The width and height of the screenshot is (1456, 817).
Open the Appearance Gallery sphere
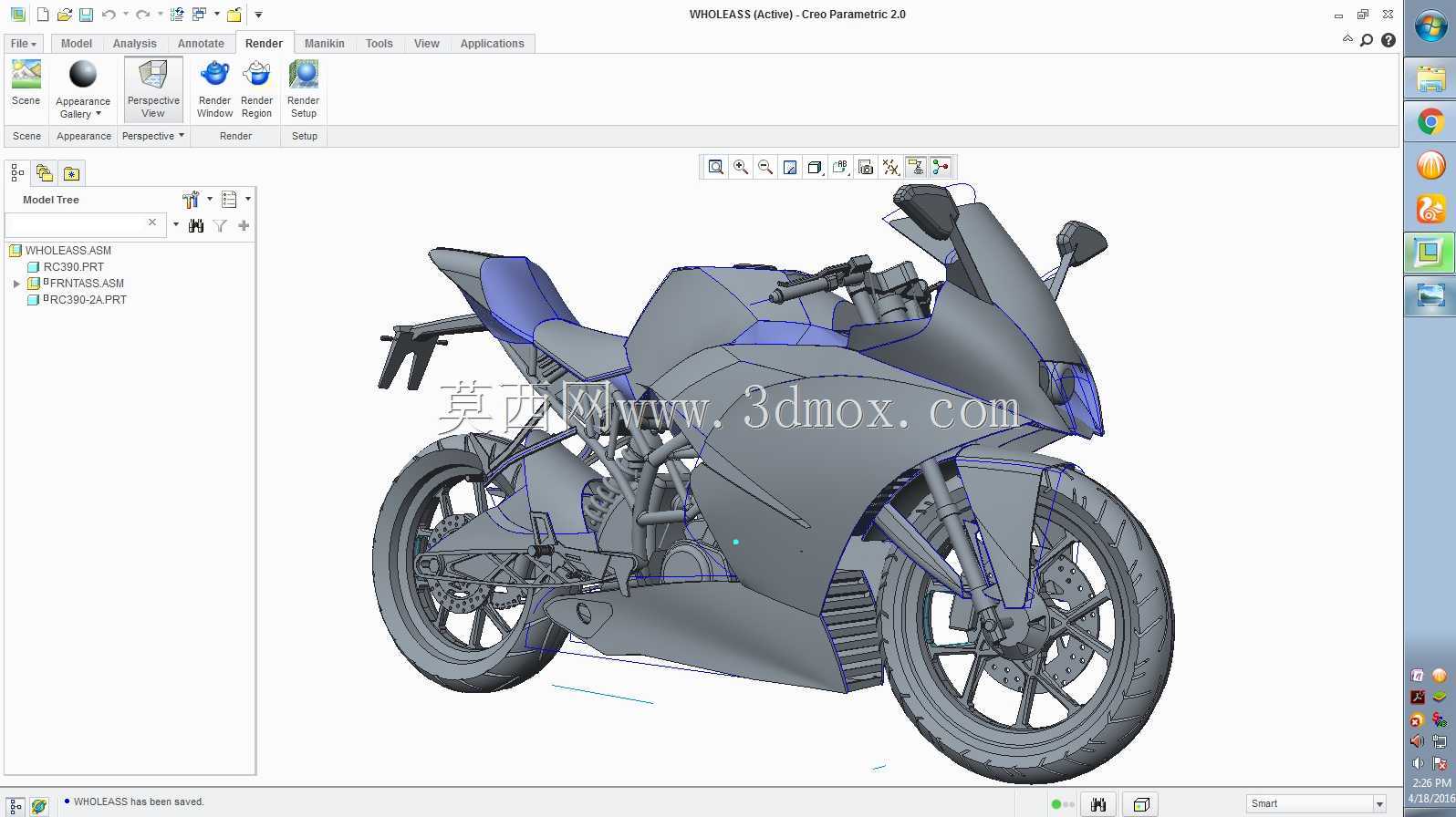[x=82, y=74]
